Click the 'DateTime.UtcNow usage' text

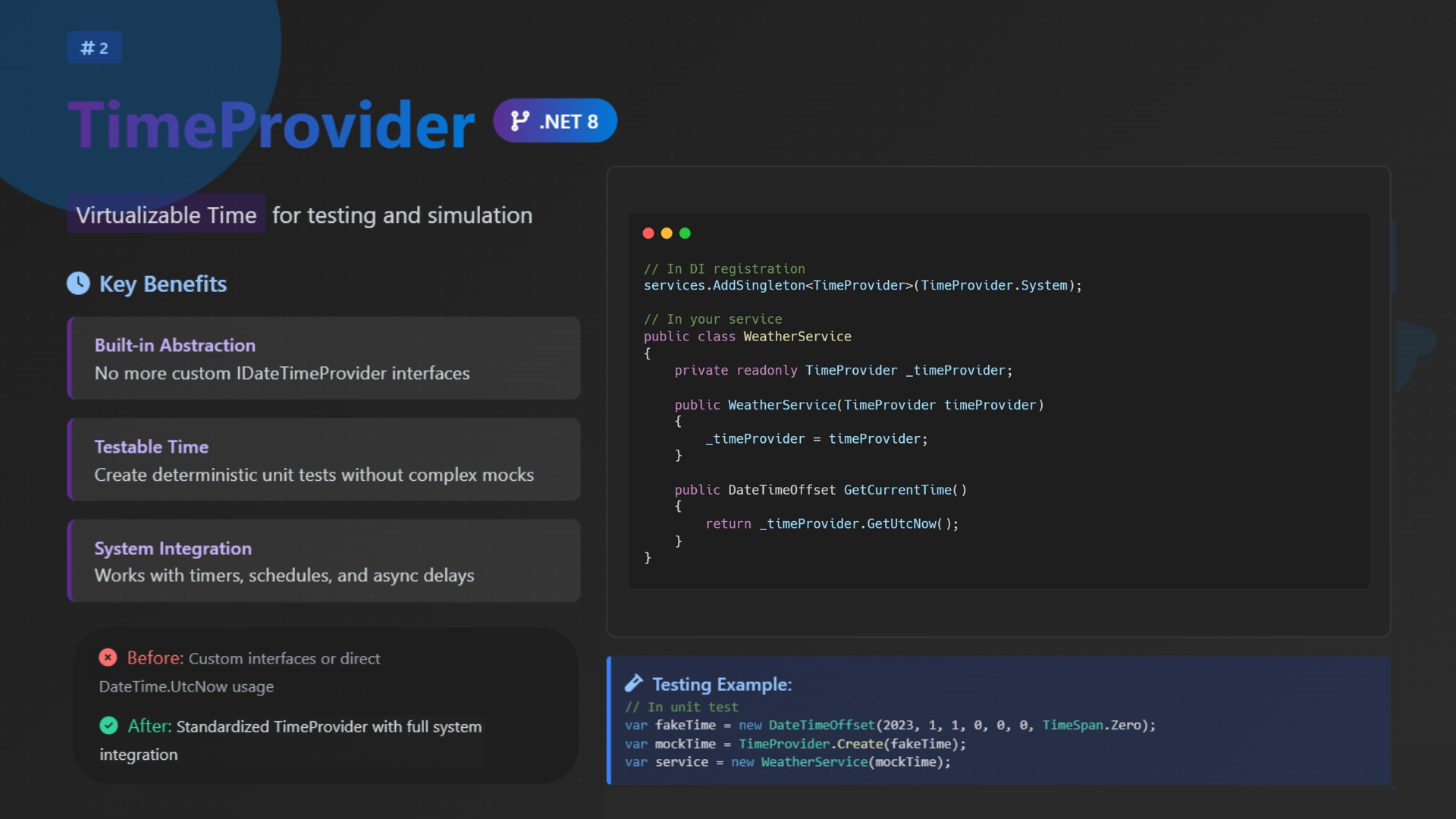click(x=187, y=686)
